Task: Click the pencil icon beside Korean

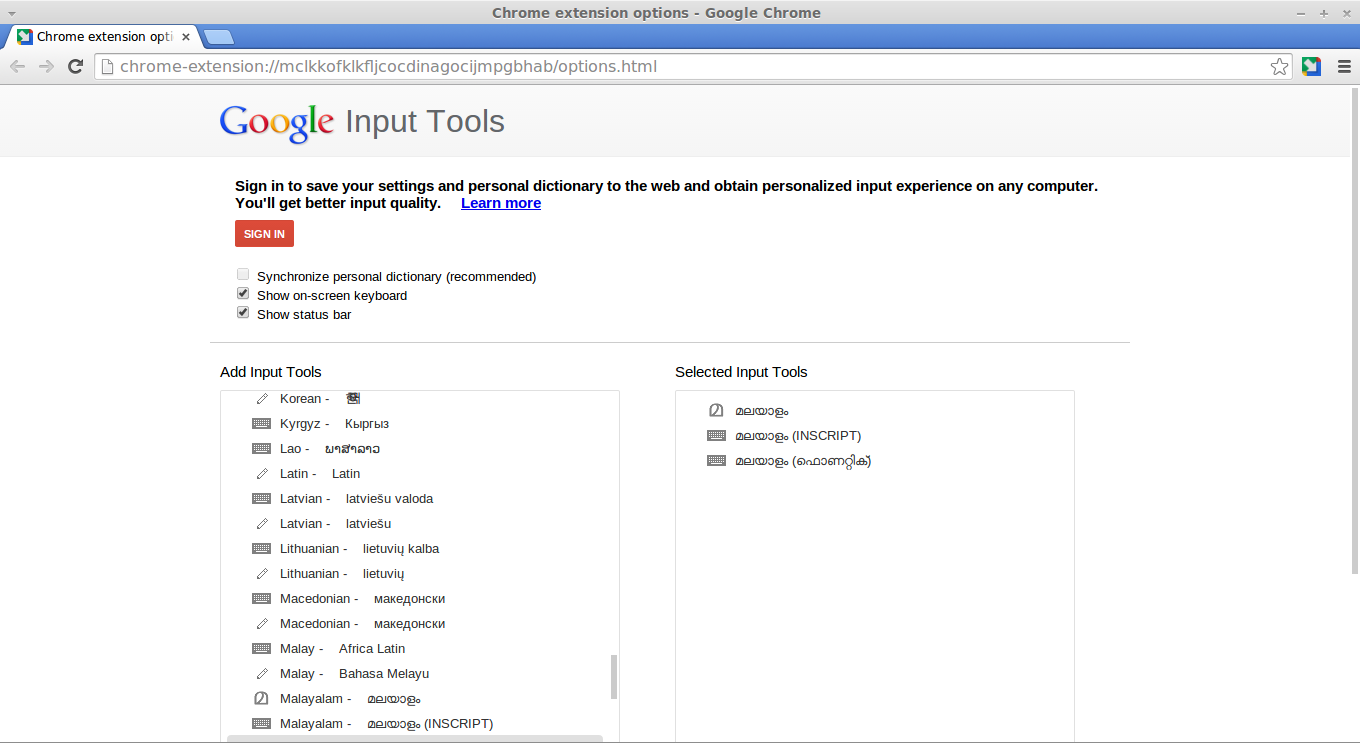Action: [262, 399]
